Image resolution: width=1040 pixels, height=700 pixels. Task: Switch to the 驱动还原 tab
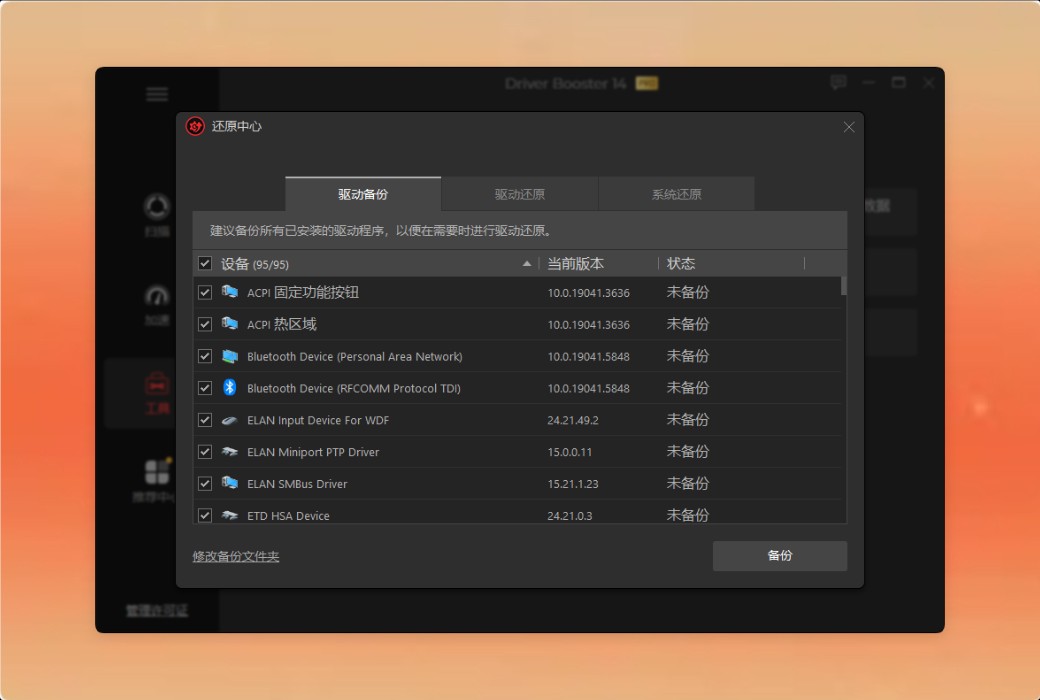pos(519,194)
